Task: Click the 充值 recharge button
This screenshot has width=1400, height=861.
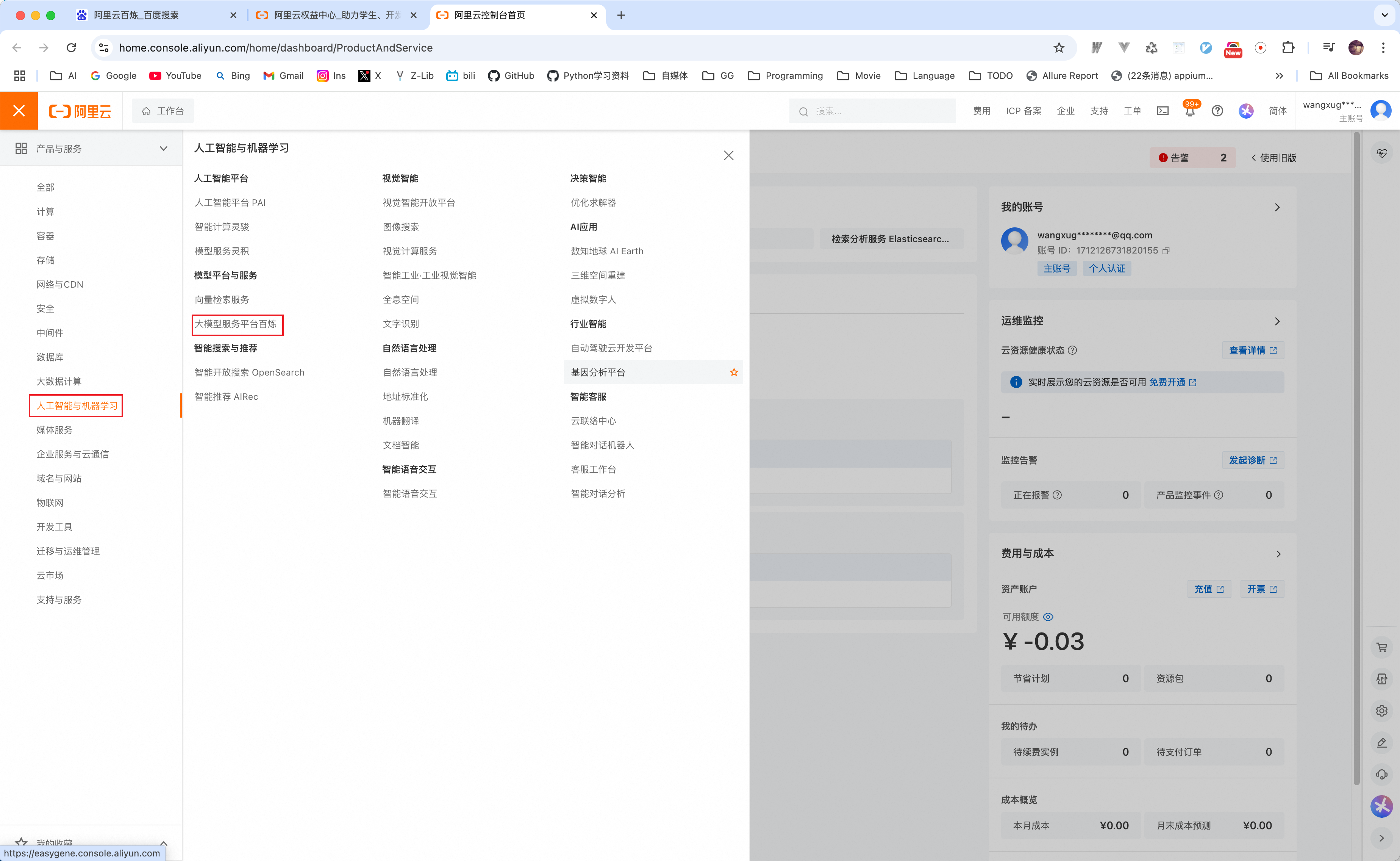Action: [1209, 589]
